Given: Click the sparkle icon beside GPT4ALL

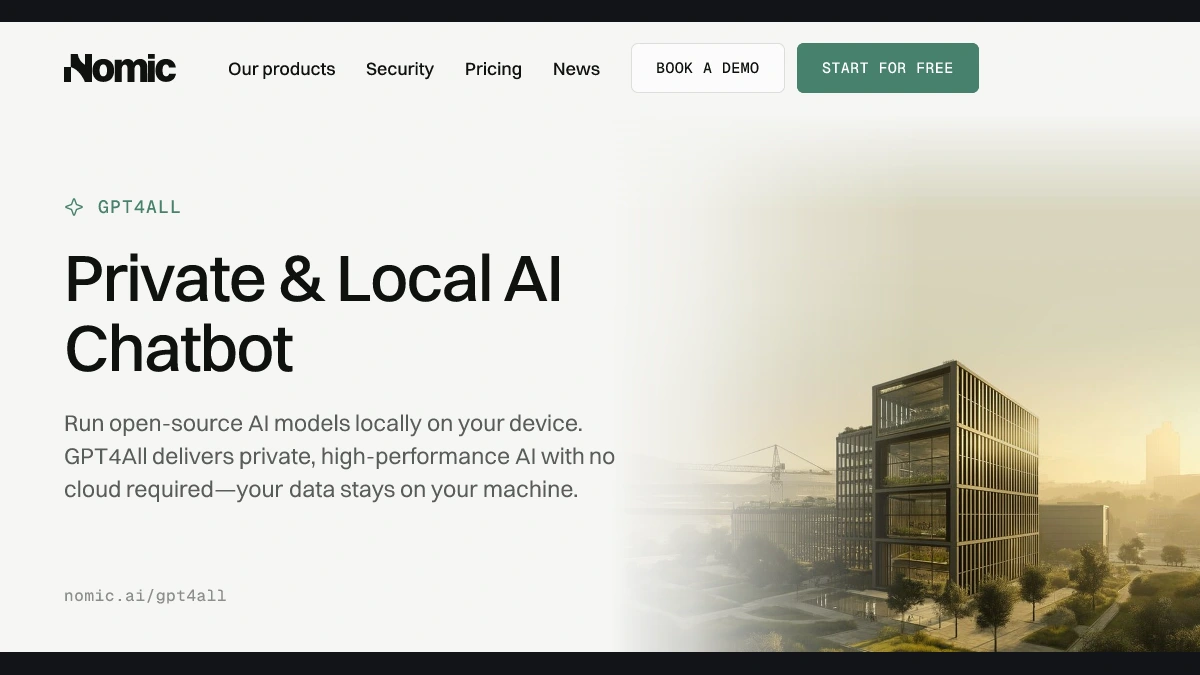Looking at the screenshot, I should click(x=74, y=207).
